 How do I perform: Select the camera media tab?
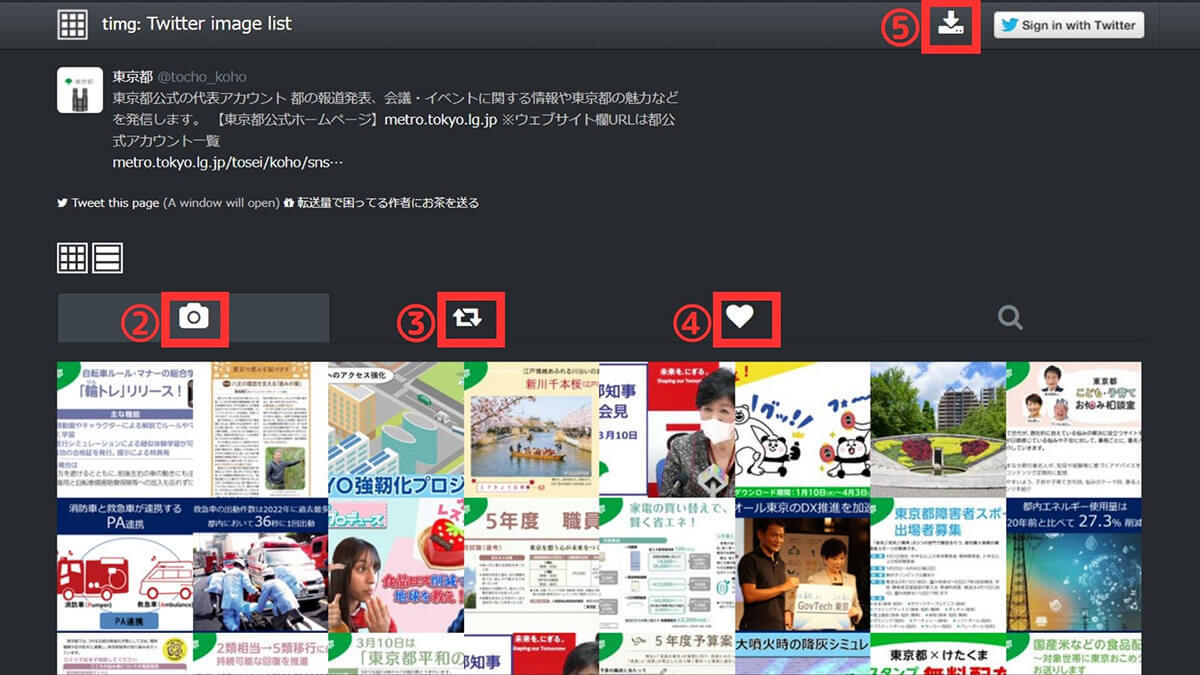193,318
